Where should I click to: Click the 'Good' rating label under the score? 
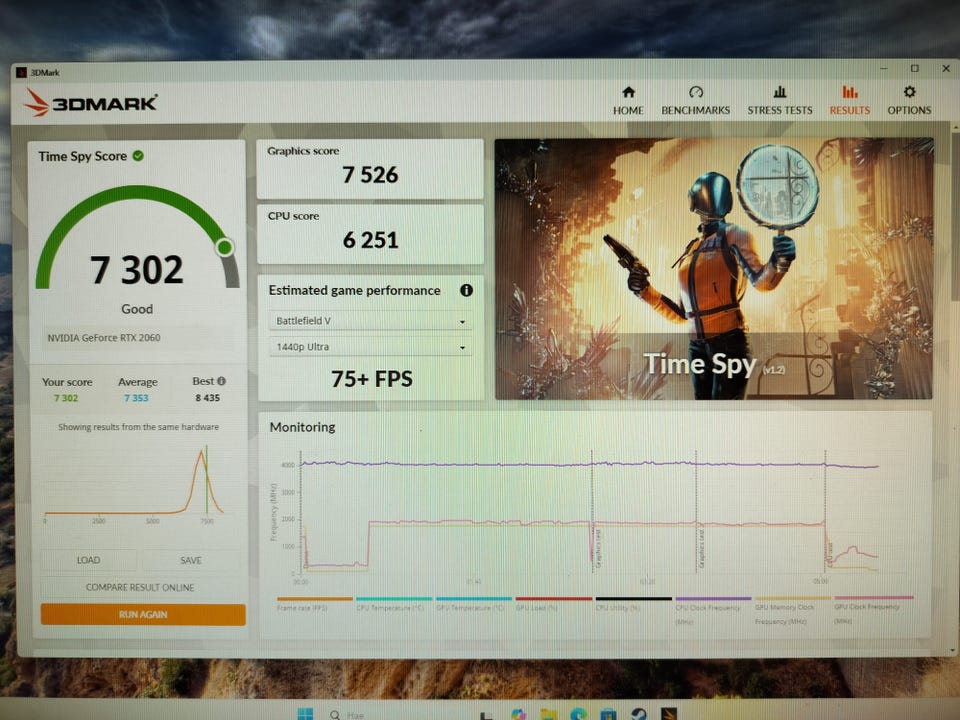click(x=137, y=309)
